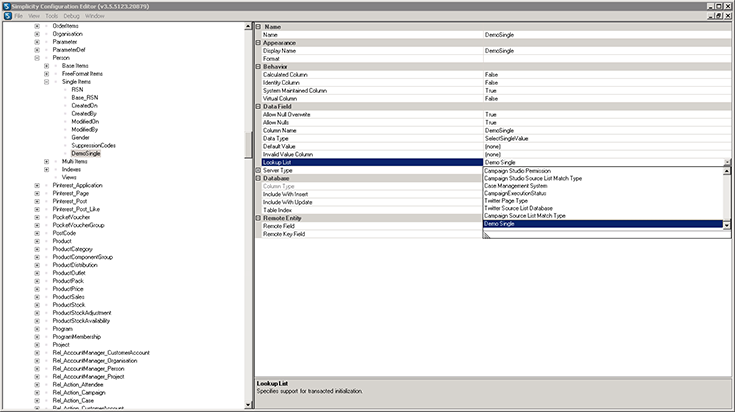The width and height of the screenshot is (735, 412).
Task: Select highlighted Demo Single list option
Action: (x=603, y=224)
